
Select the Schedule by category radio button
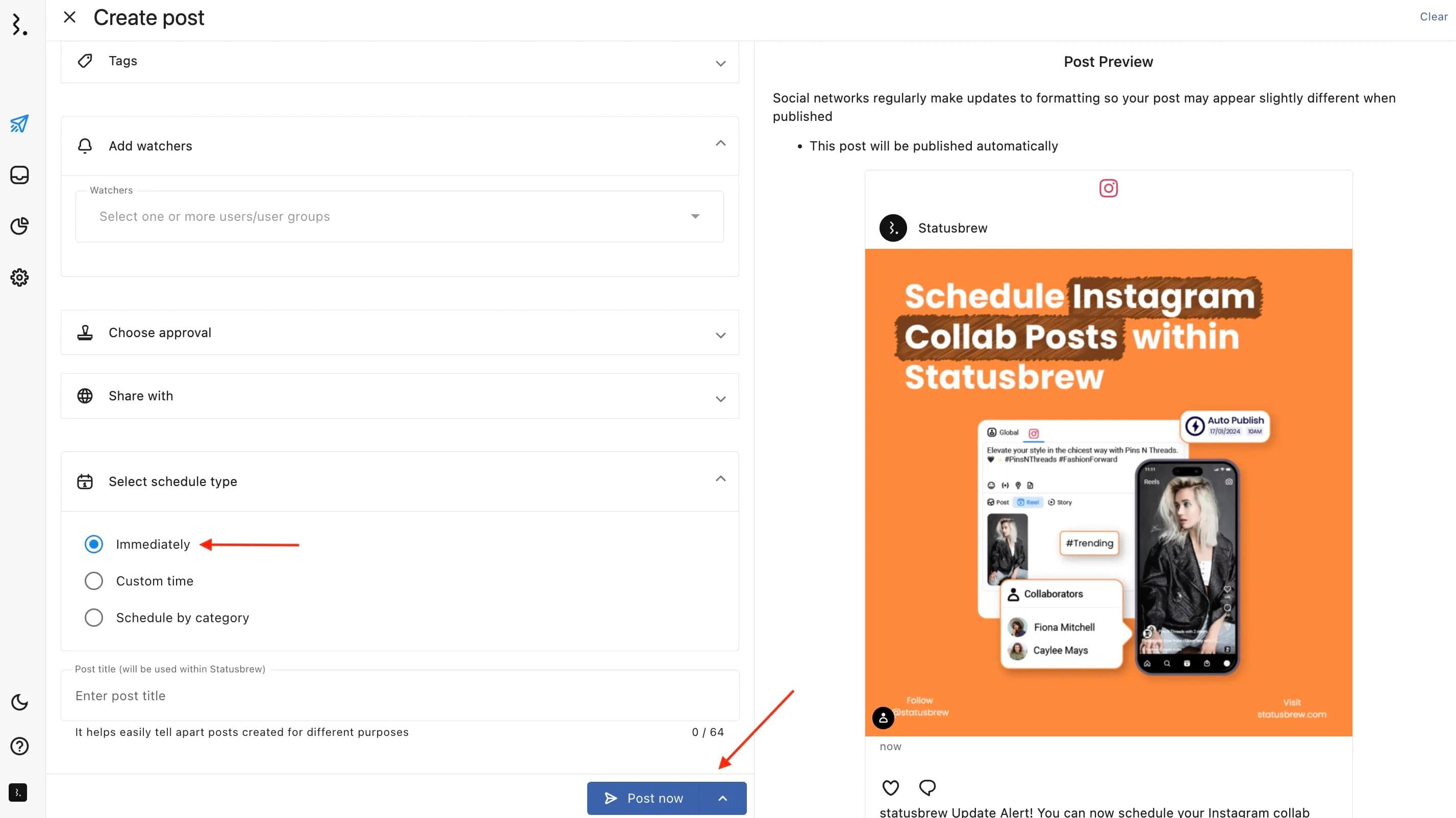[93, 617]
